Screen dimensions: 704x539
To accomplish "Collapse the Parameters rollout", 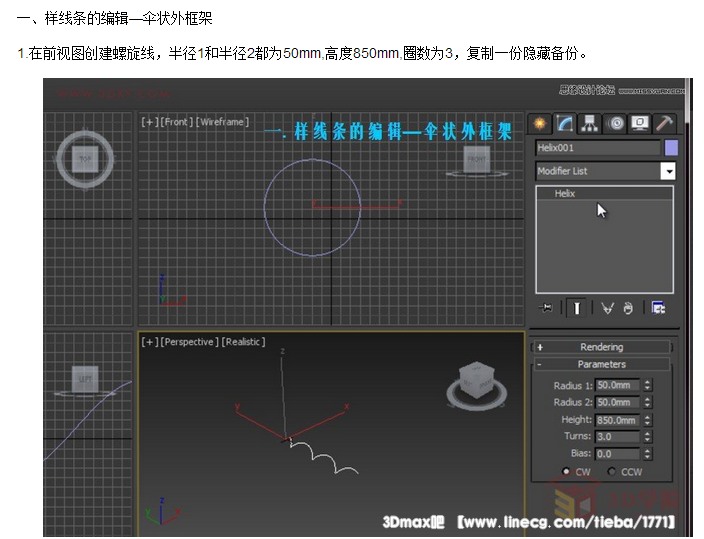I will [602, 364].
